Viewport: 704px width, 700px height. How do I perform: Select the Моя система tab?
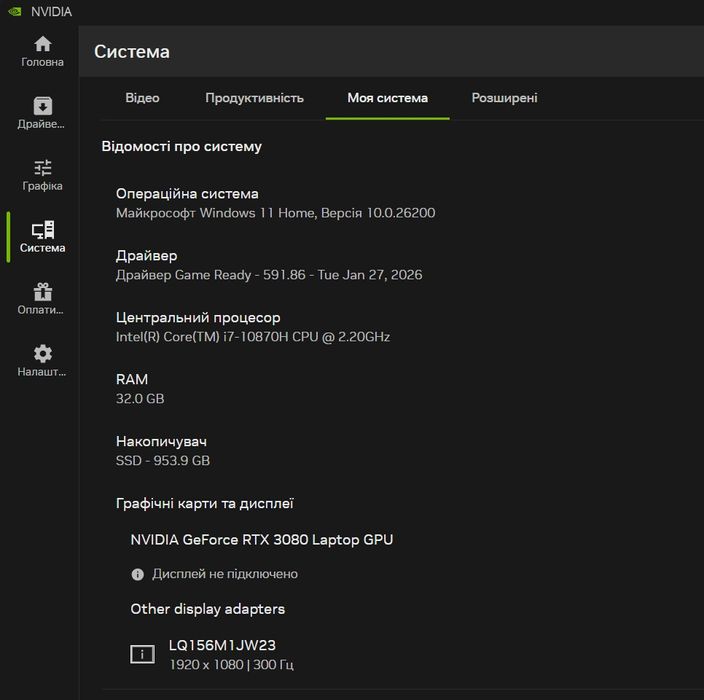pyautogui.click(x=387, y=98)
